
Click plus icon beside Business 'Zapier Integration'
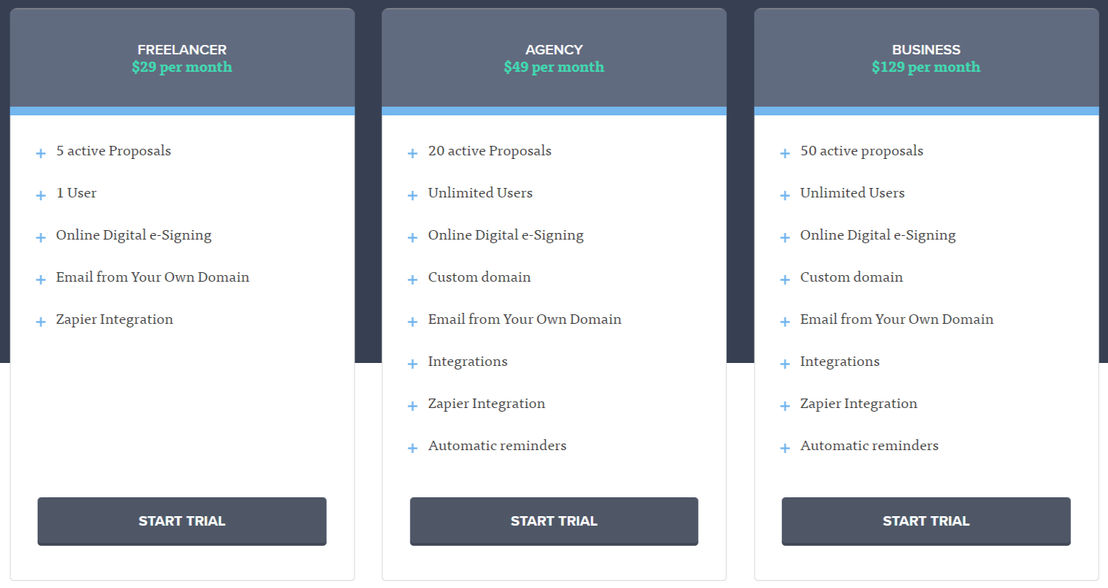(x=785, y=406)
